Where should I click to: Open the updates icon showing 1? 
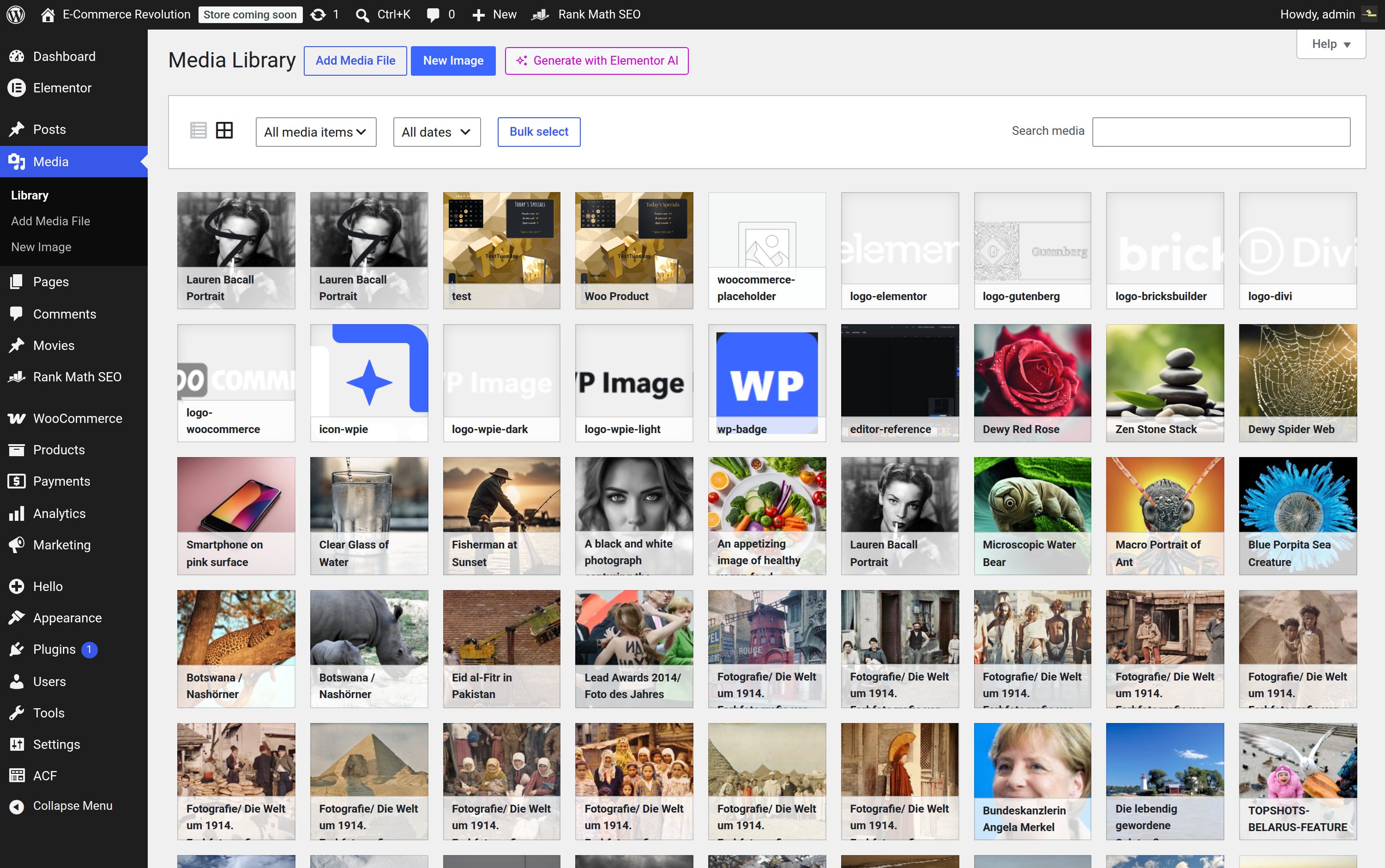[x=318, y=14]
